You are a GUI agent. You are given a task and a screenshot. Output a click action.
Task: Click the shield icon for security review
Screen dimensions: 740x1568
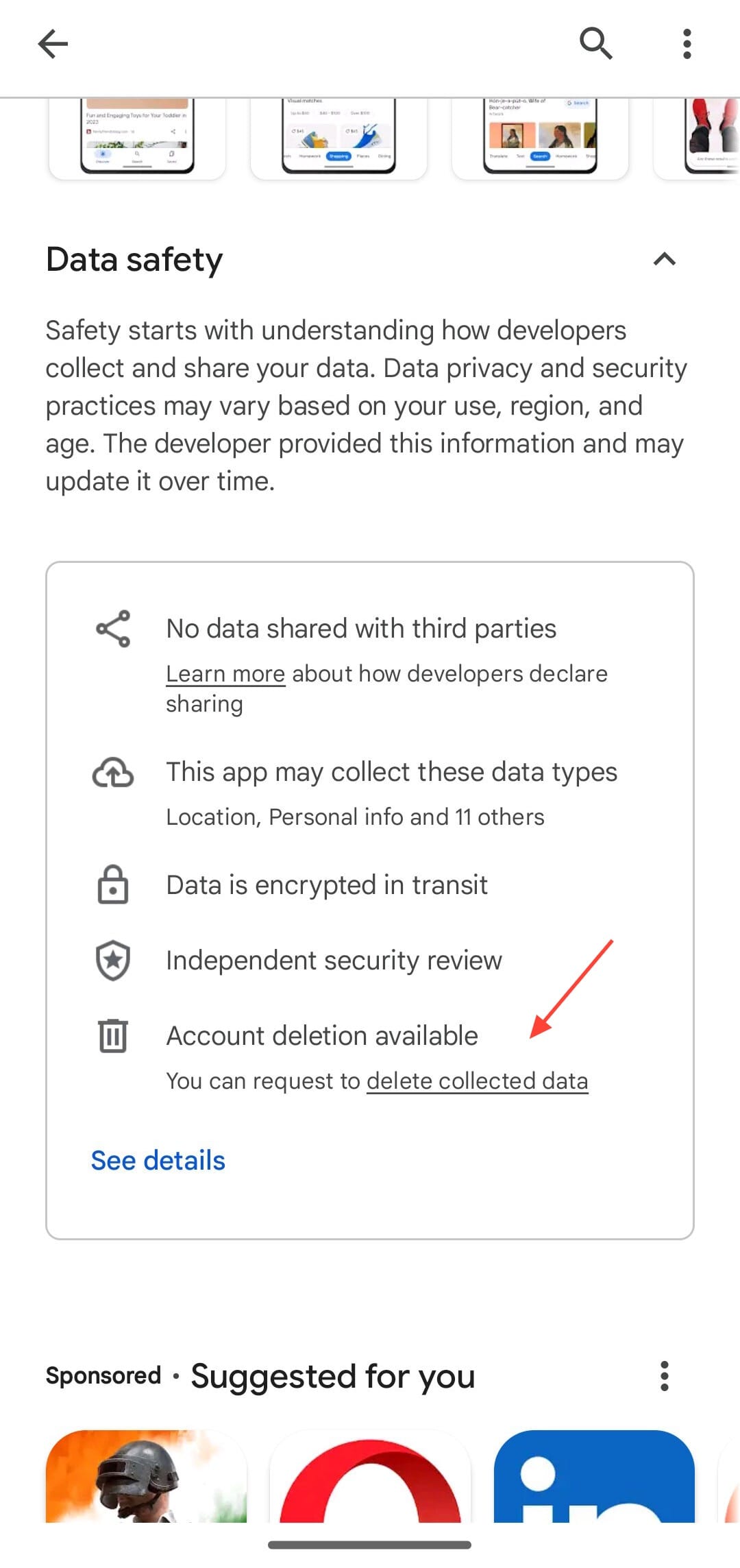[114, 961]
